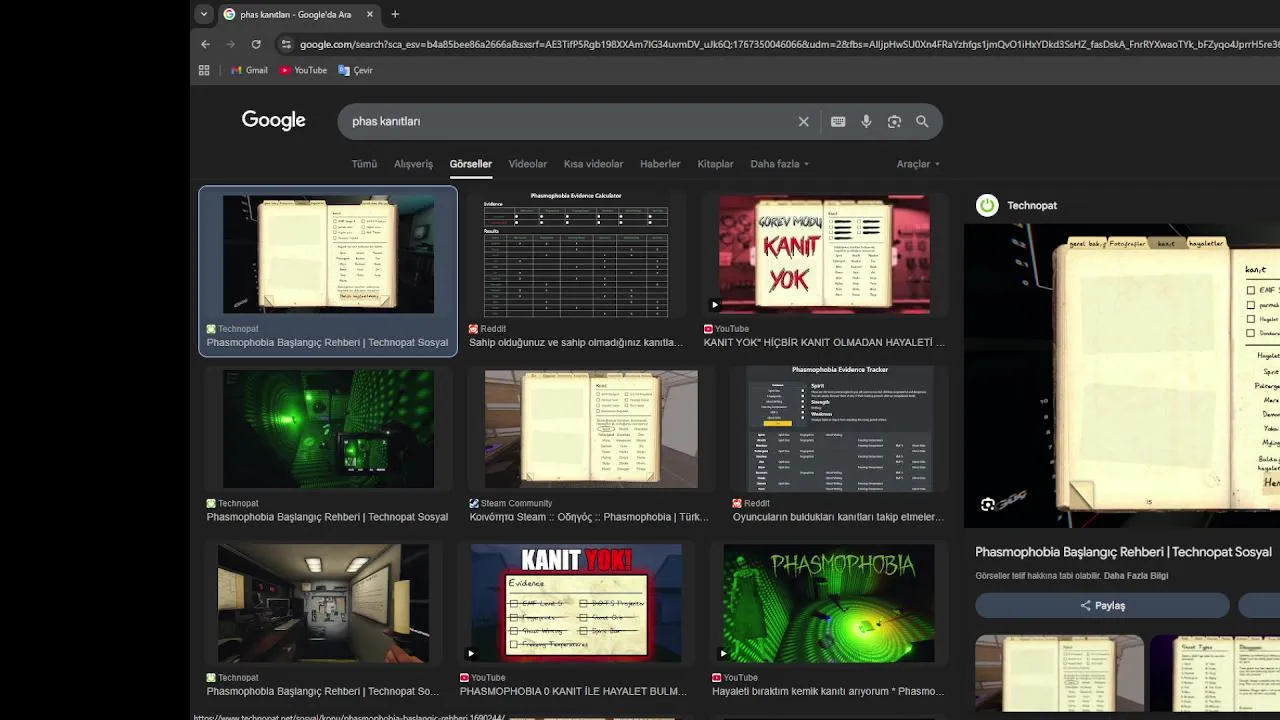The width and height of the screenshot is (1280, 720).
Task: Play icon on 'KANIT YOK!' Evidence thumbnail
Action: (471, 653)
